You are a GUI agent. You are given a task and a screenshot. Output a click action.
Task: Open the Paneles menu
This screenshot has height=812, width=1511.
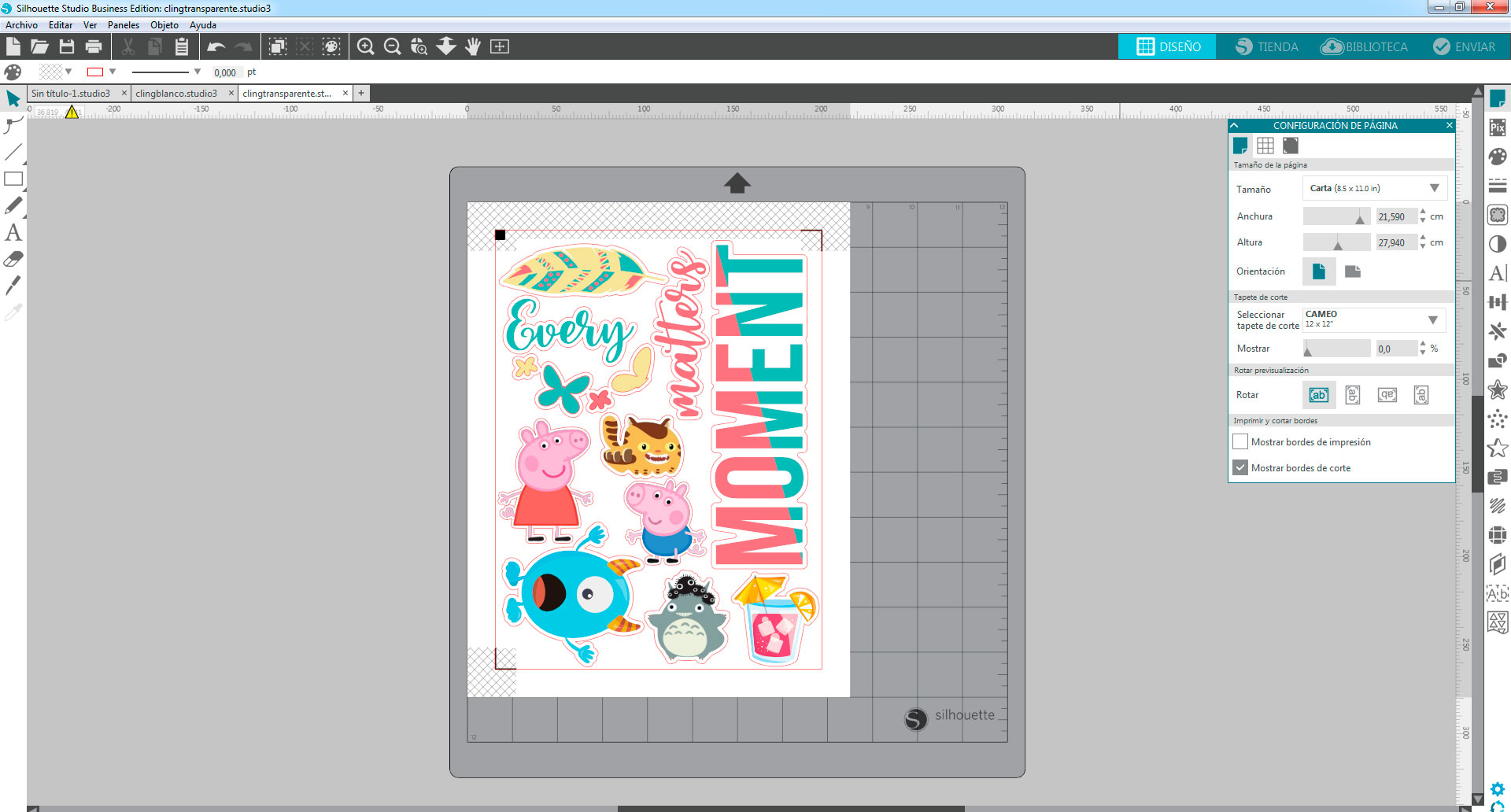tap(124, 25)
